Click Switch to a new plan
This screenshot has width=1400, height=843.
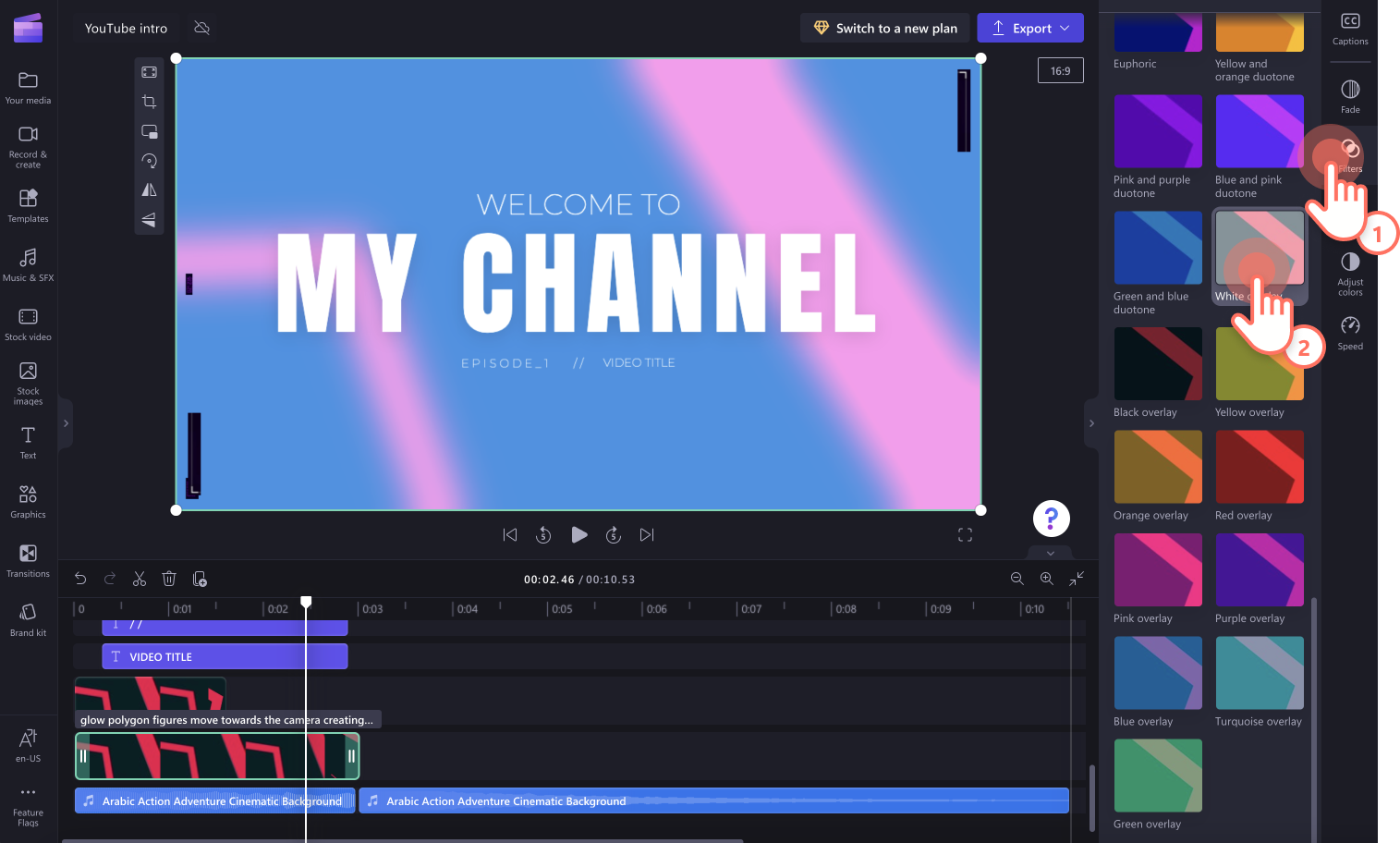pos(885,28)
